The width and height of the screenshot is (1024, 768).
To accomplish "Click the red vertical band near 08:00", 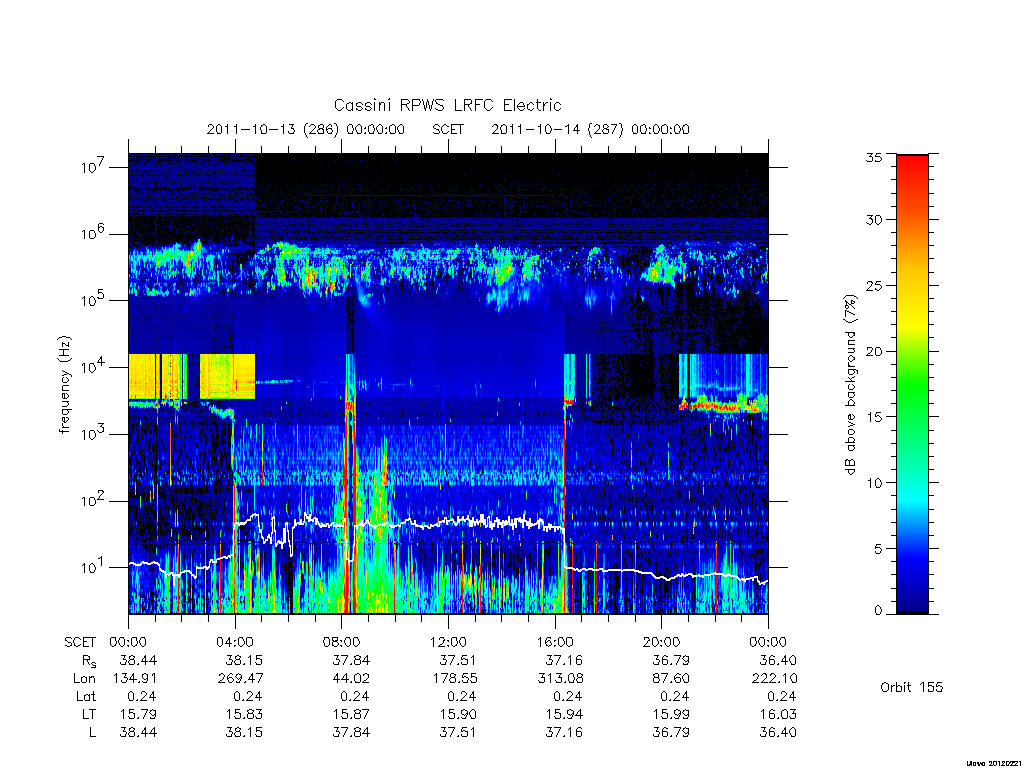I will click(x=348, y=509).
